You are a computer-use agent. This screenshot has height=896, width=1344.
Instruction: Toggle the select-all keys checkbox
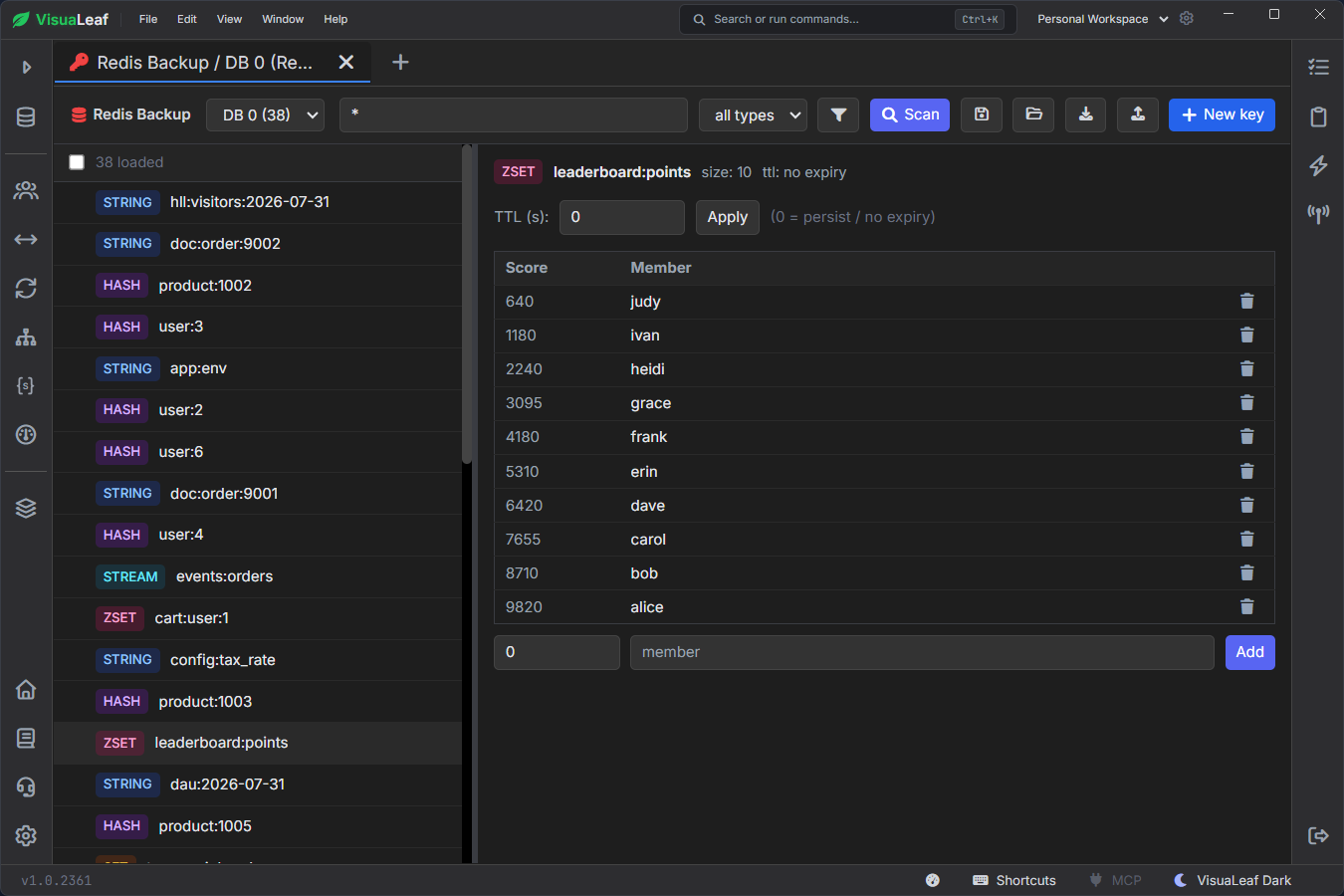(x=77, y=162)
